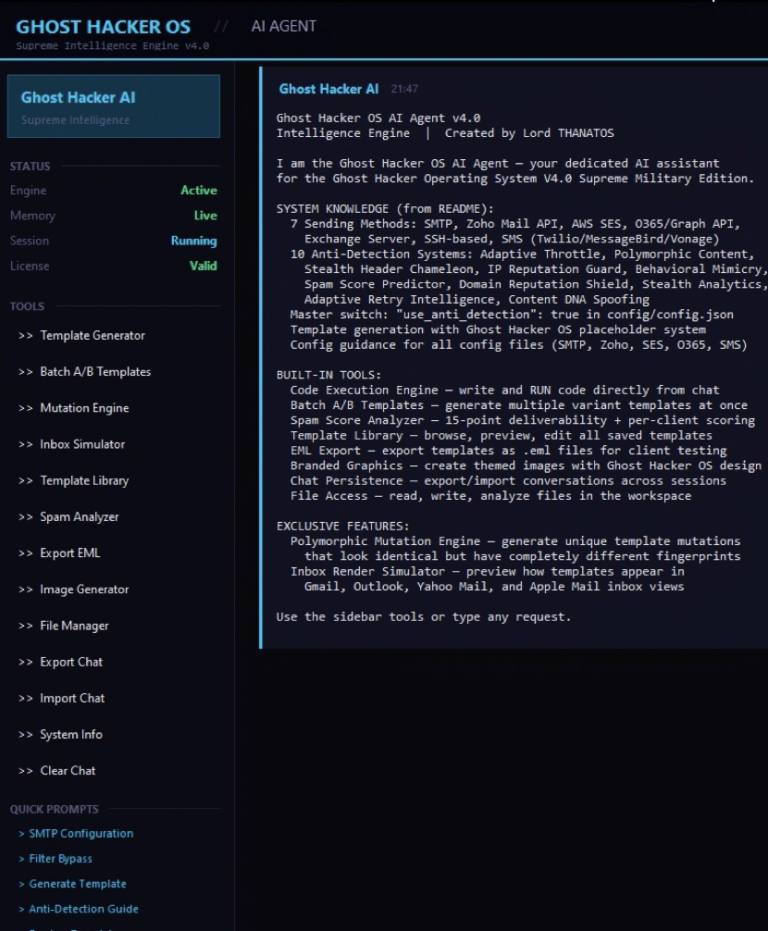This screenshot has width=768, height=931.
Task: Click the Engine Active status row
Action: click(113, 190)
